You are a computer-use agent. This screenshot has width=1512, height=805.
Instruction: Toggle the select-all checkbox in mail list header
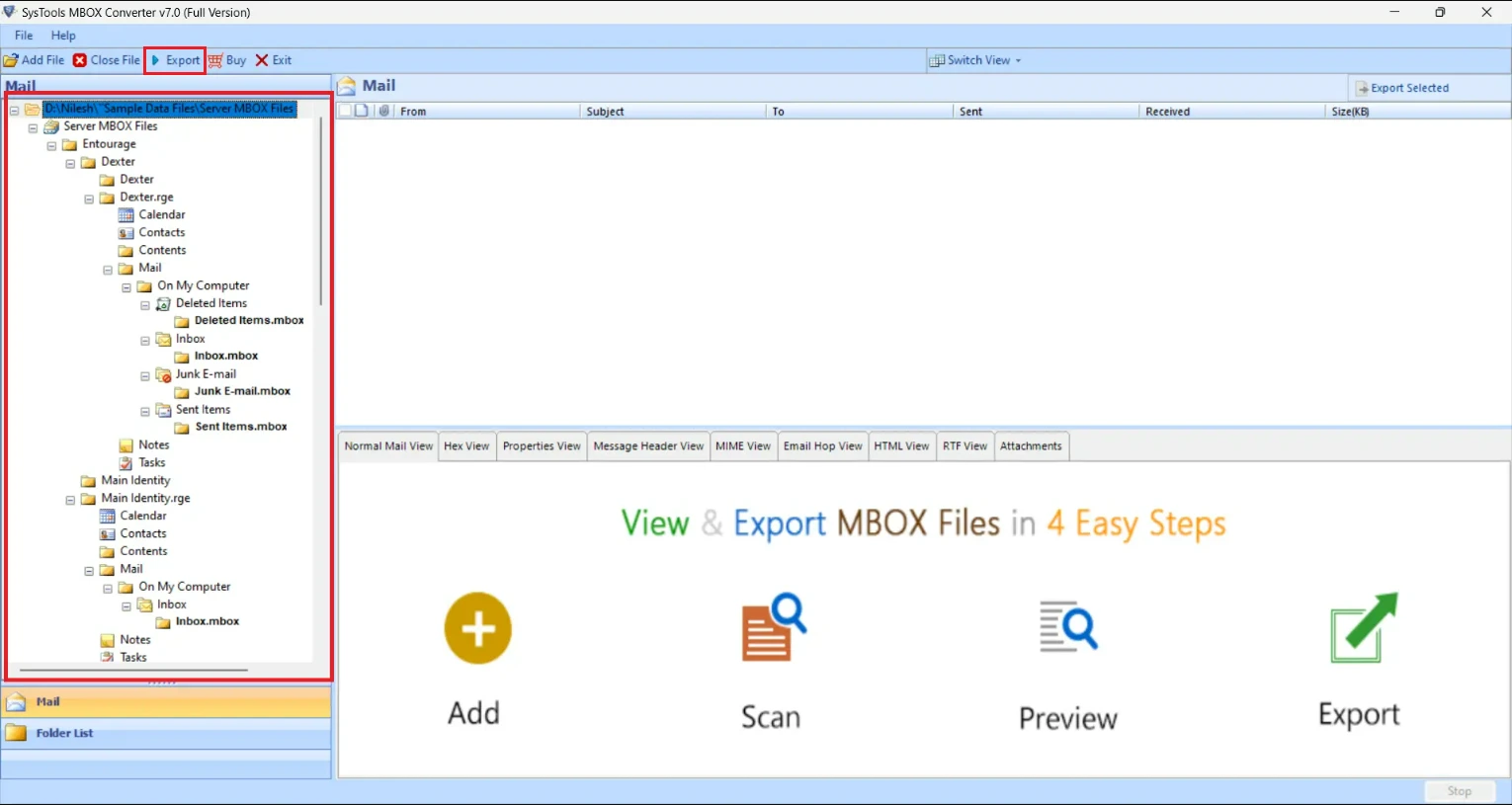click(345, 111)
